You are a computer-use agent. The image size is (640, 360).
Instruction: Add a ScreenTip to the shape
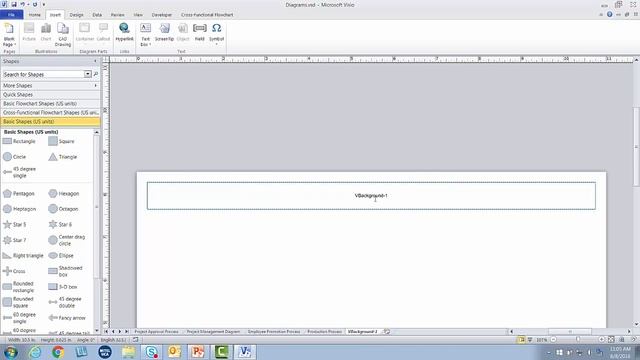point(164,32)
